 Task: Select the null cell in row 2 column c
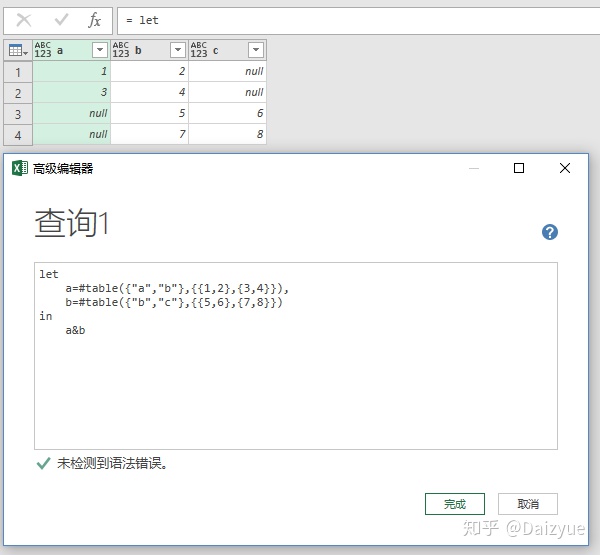pos(228,92)
